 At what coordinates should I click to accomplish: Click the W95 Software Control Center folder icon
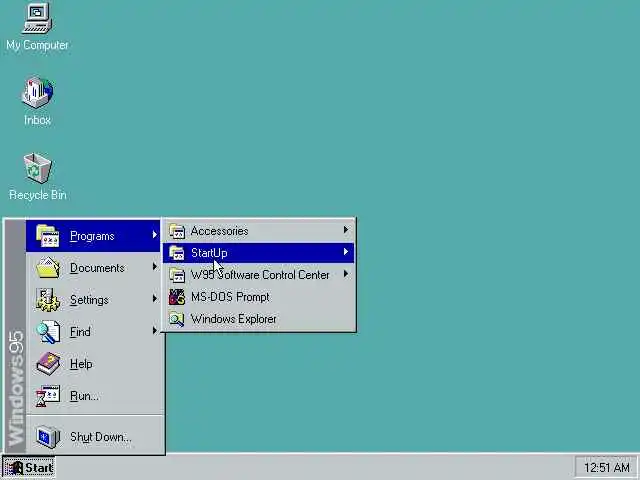[x=177, y=275]
